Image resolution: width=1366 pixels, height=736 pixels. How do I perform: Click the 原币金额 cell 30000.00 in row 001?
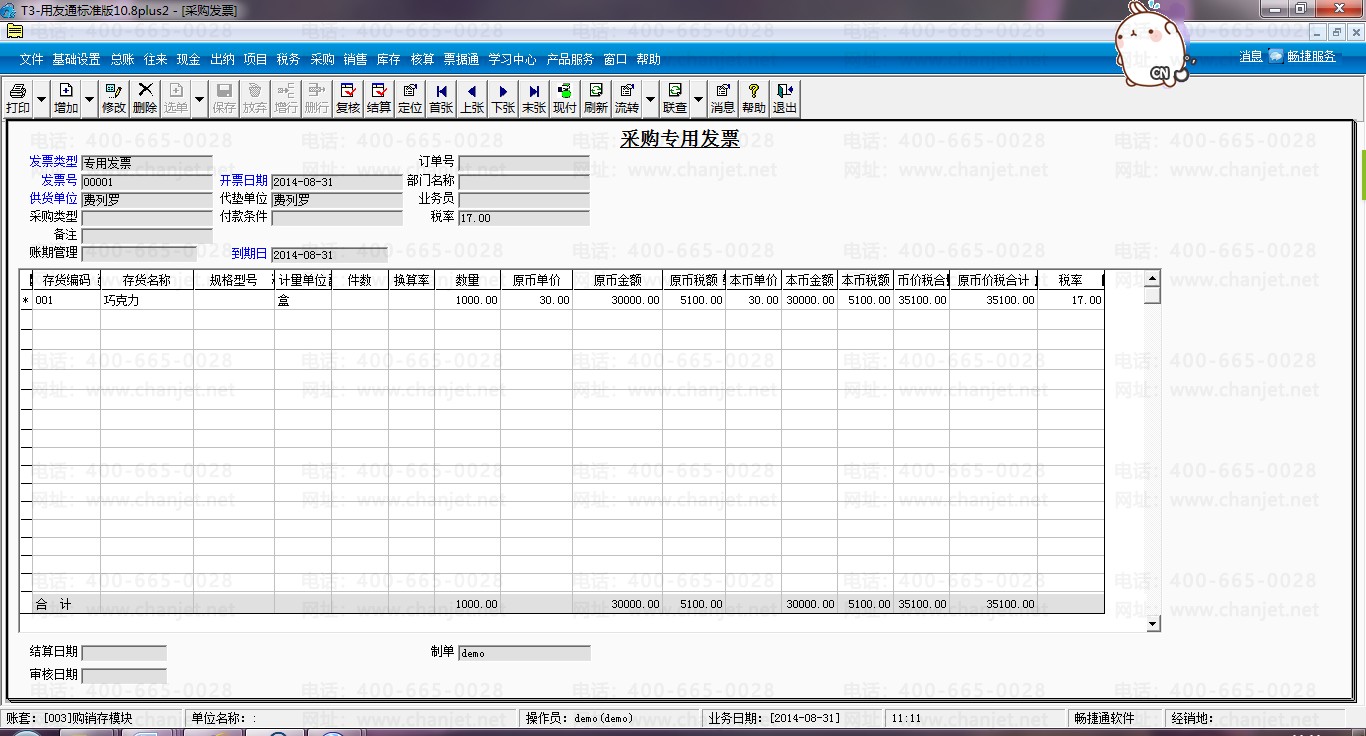pos(617,300)
